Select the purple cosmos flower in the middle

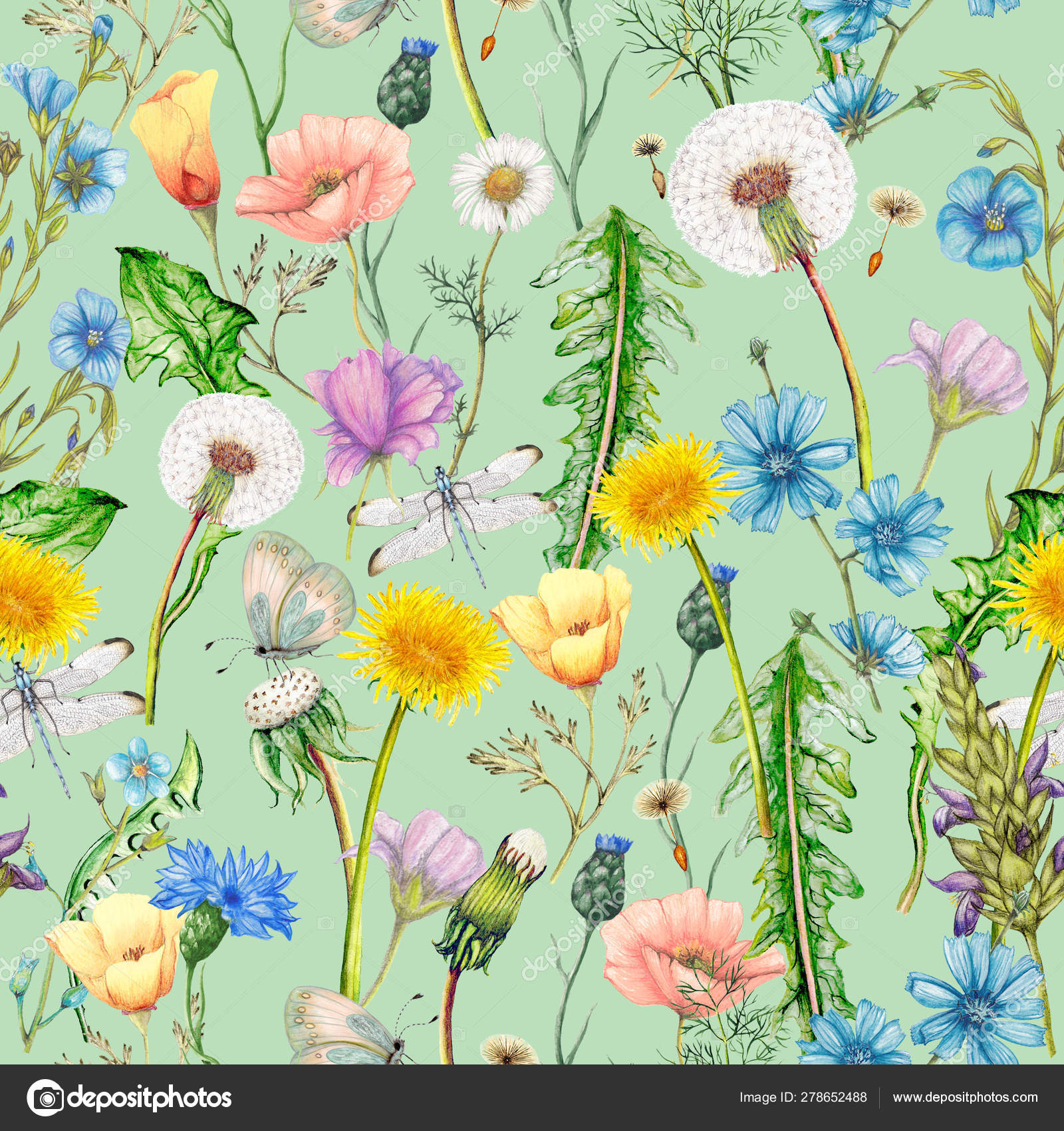pos(386,399)
